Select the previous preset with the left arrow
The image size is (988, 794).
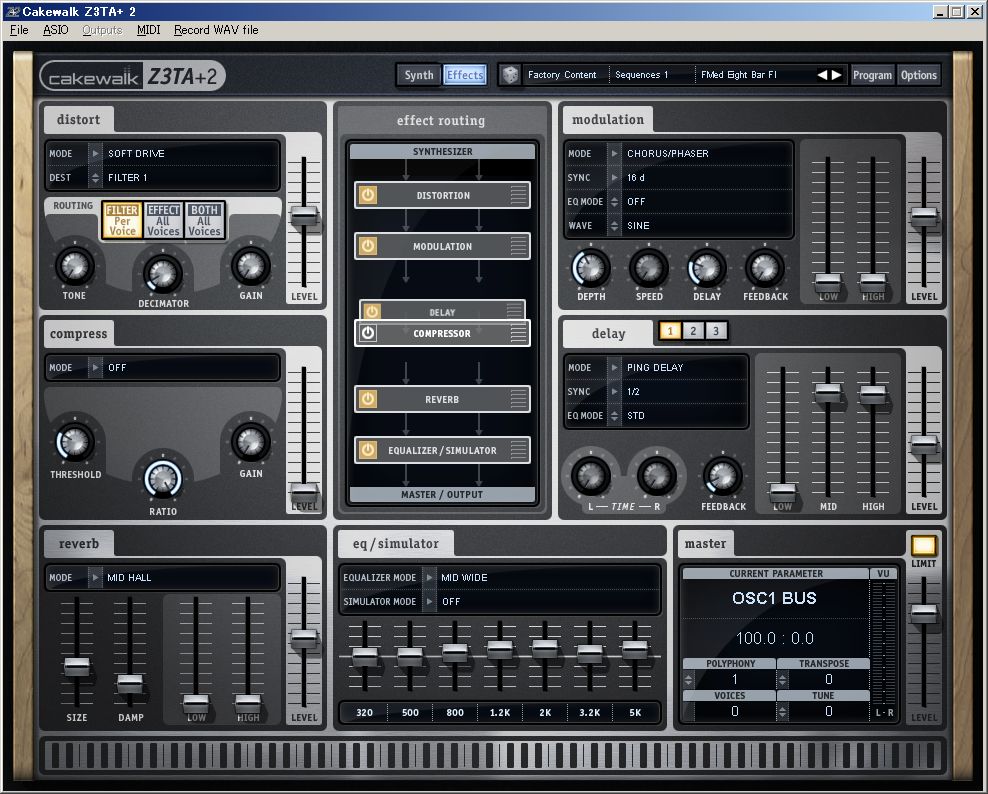tap(822, 75)
